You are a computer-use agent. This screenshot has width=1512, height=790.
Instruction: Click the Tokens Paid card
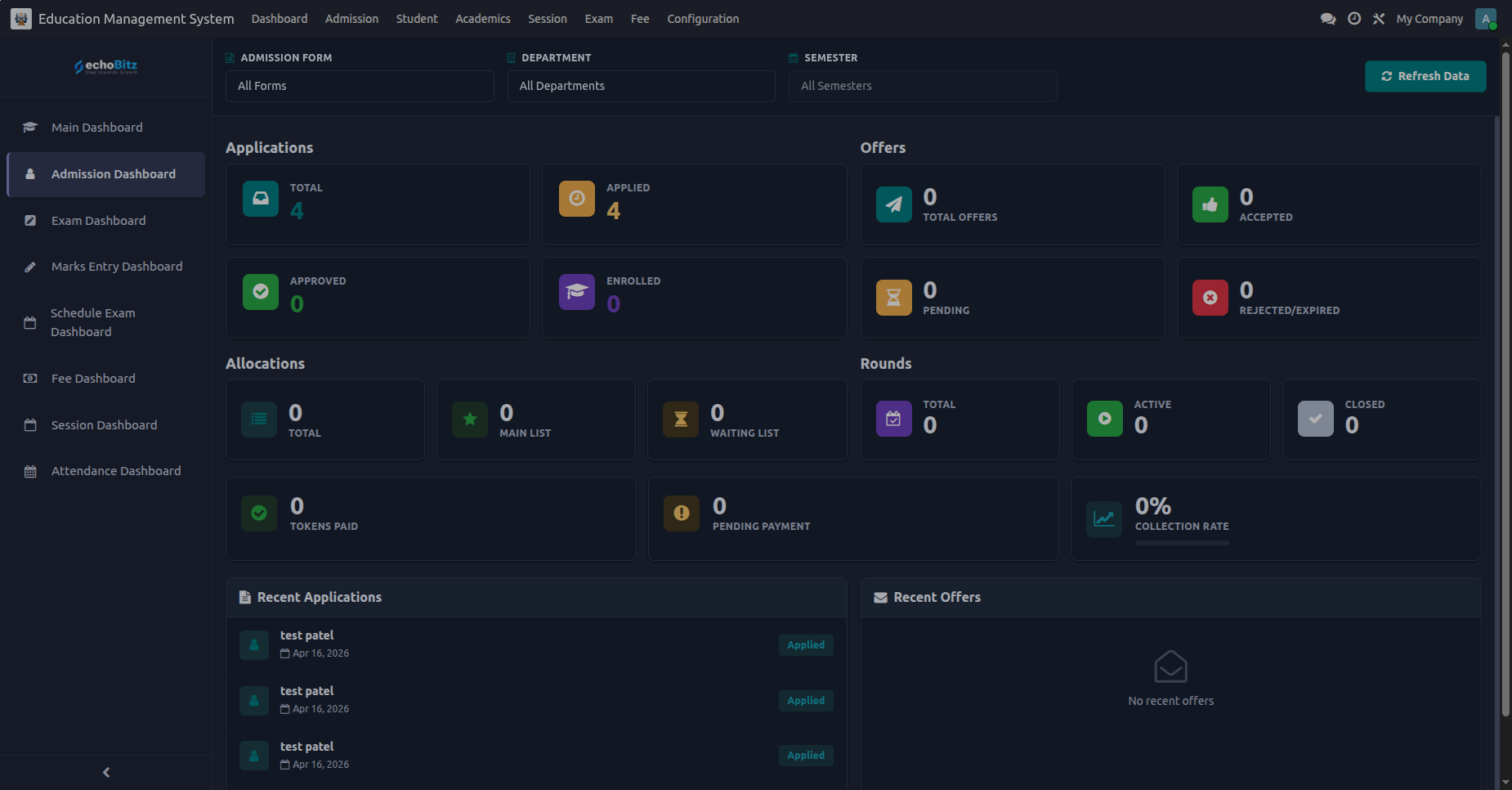coord(431,519)
